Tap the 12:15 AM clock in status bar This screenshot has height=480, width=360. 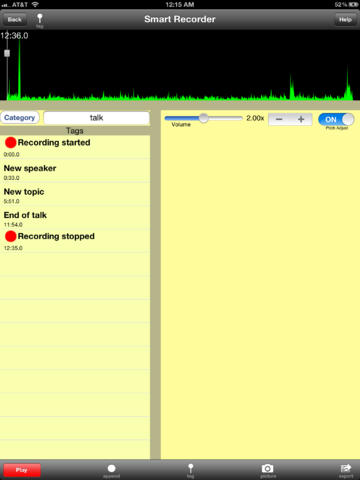tap(180, 5)
